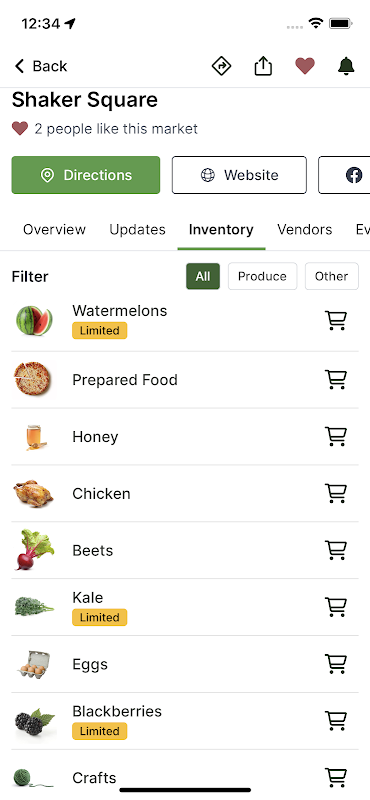
Task: Tap the Beets thumbnail image
Action: point(34,550)
